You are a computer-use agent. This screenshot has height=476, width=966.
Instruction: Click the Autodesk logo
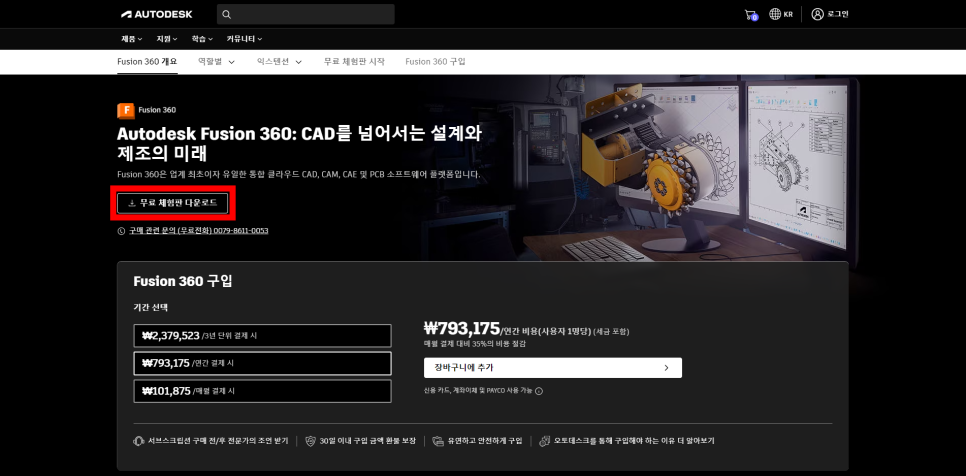pos(156,14)
